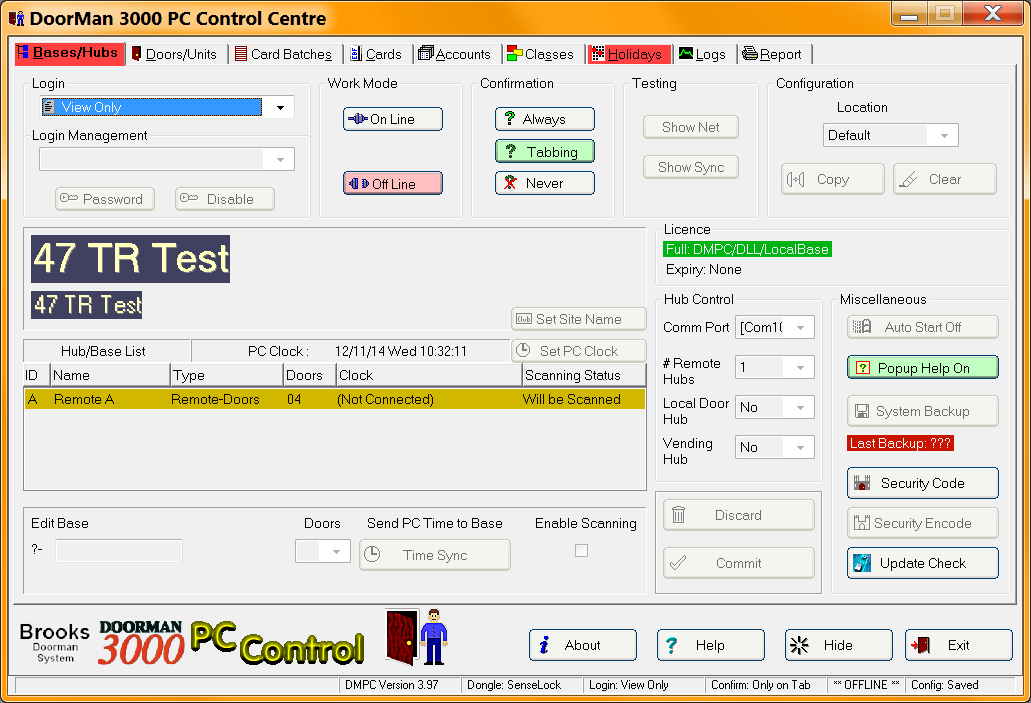Image resolution: width=1031 pixels, height=703 pixels.
Task: Switch to the Doors/Units tab
Action: coord(175,54)
